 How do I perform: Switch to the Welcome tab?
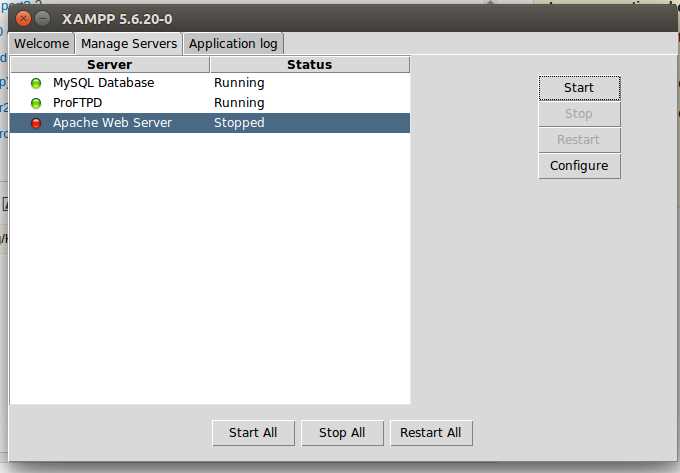click(42, 44)
